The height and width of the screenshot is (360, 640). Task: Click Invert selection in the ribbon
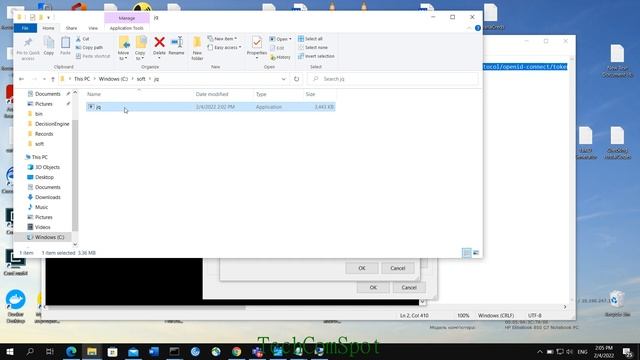[x=316, y=56]
